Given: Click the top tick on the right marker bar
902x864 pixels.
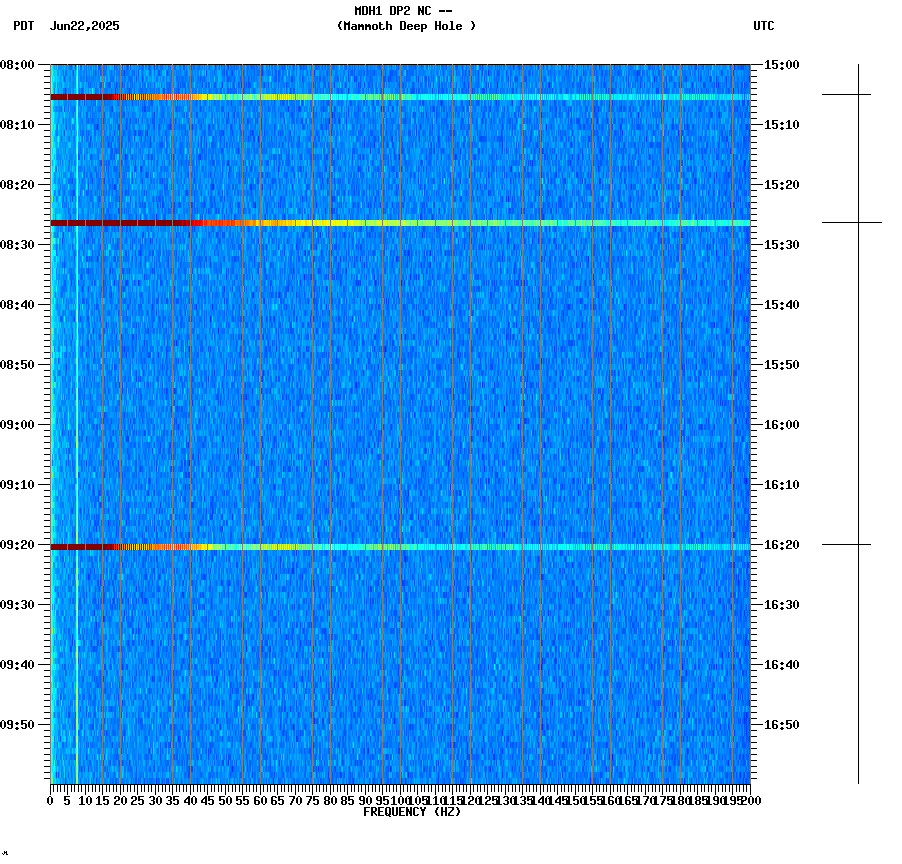Looking at the screenshot, I should 860,95.
